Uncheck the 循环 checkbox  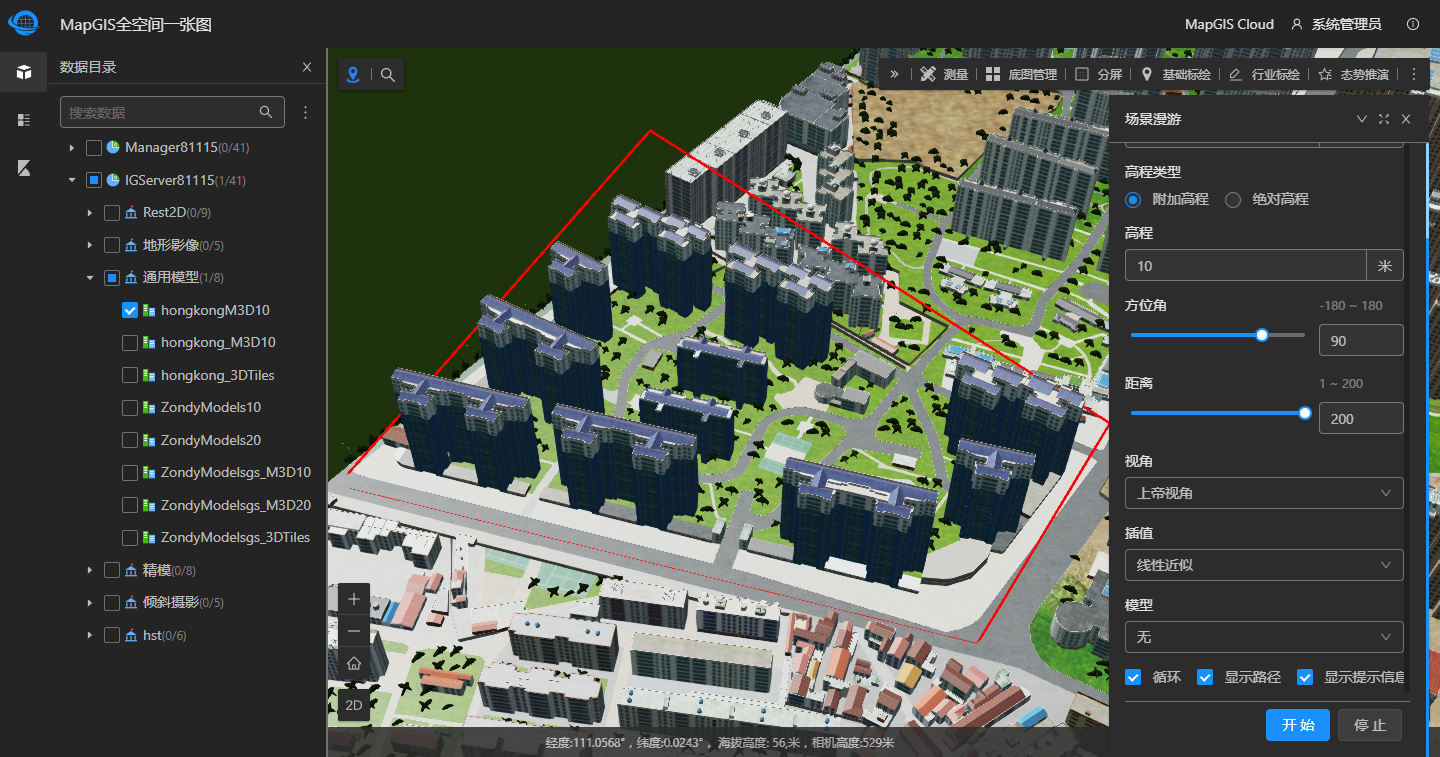1133,677
